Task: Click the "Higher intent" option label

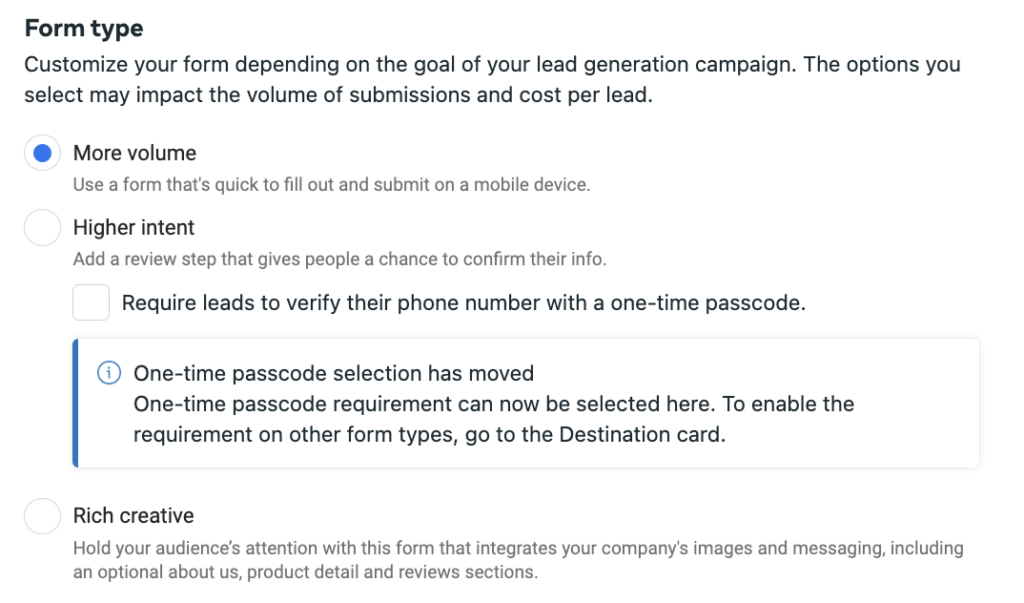Action: (x=134, y=228)
